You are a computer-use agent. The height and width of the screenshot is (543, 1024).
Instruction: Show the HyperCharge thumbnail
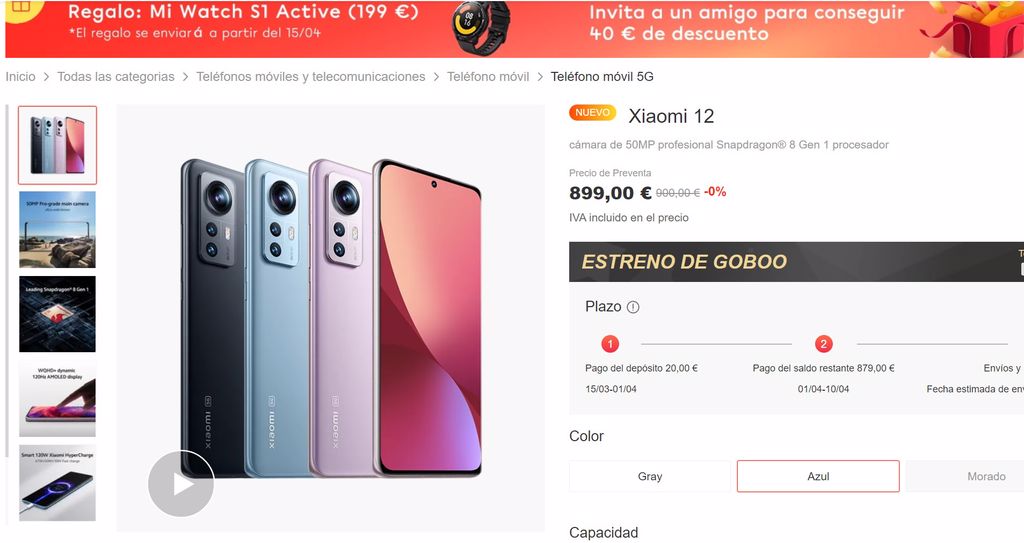[57, 483]
